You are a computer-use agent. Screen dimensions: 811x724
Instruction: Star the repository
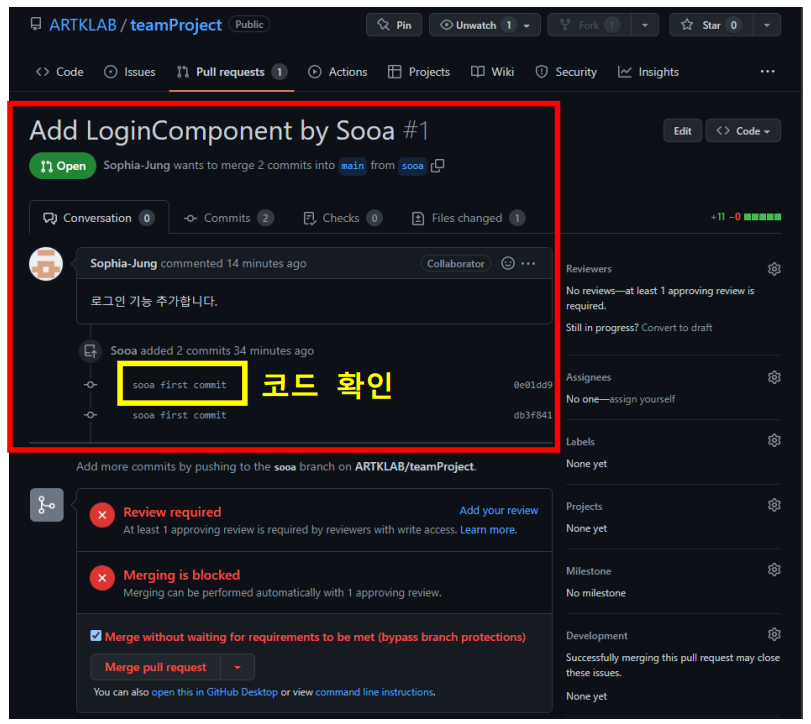711,25
